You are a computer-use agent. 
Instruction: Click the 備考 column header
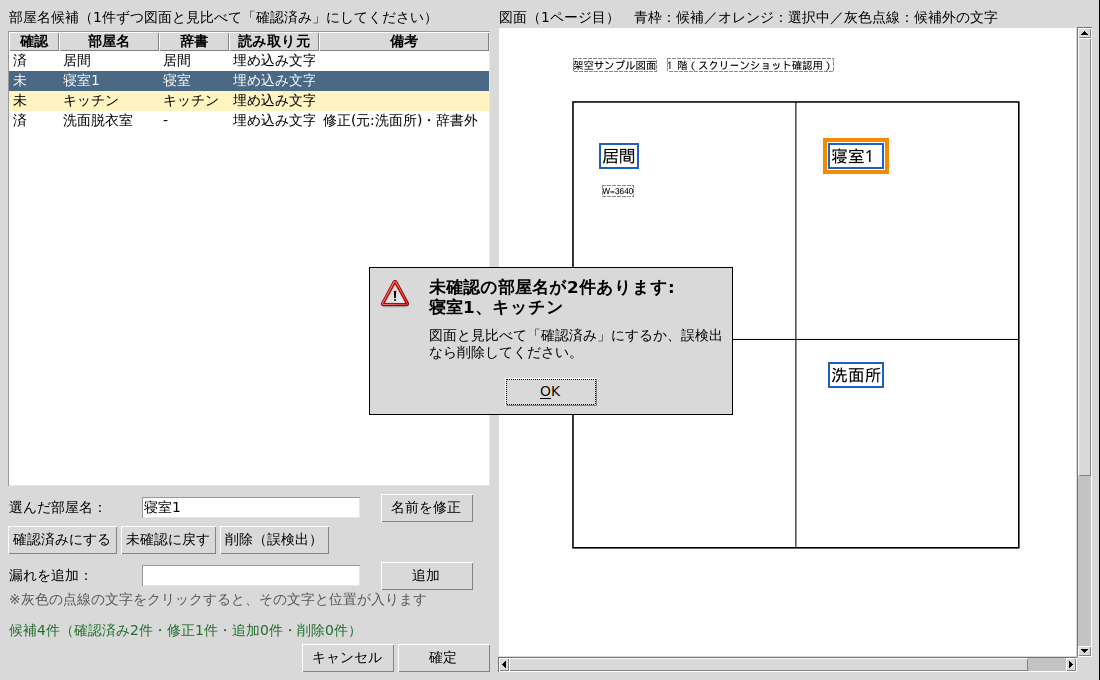click(x=404, y=41)
